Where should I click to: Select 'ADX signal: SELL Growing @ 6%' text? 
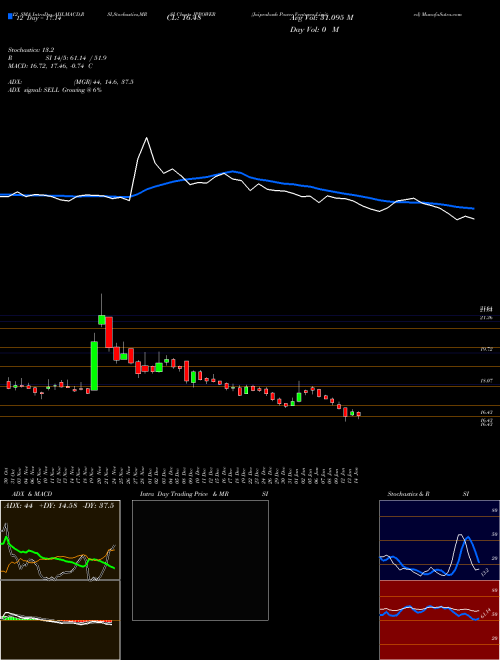pyautogui.click(x=55, y=90)
